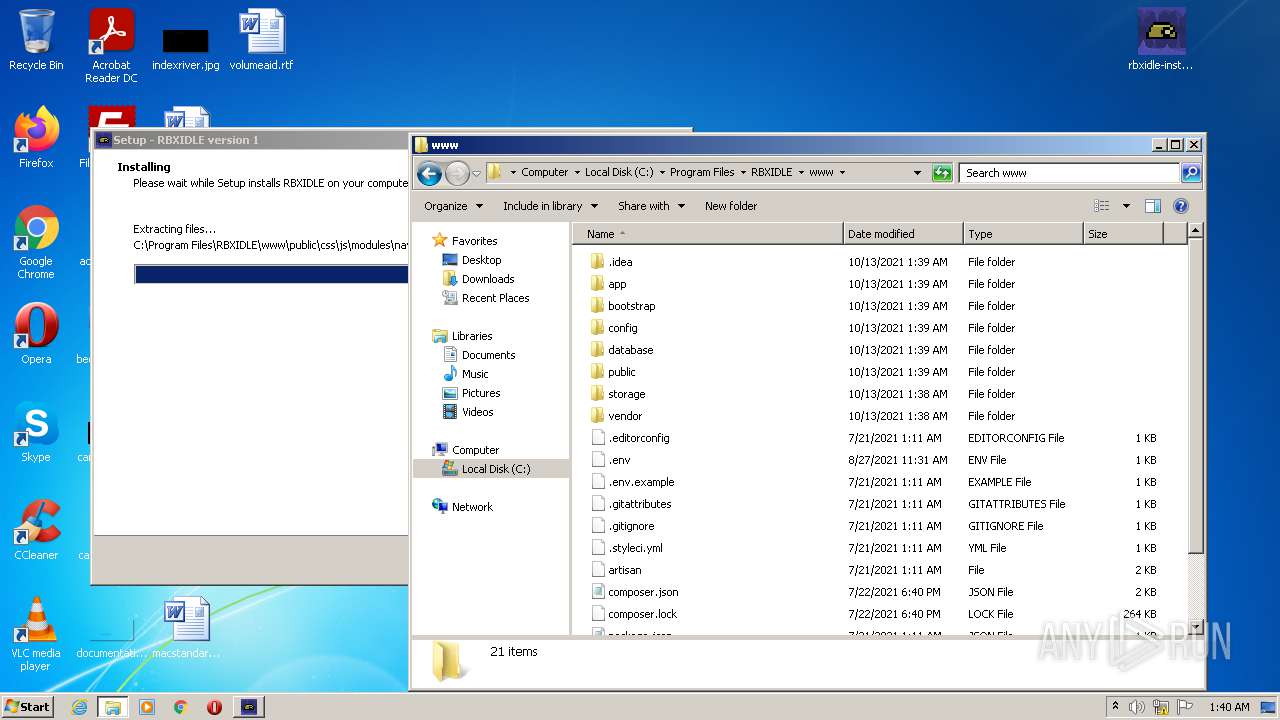The height and width of the screenshot is (720, 1280).
Task: Click RBXIDLE setup taskbar button
Action: 249,707
